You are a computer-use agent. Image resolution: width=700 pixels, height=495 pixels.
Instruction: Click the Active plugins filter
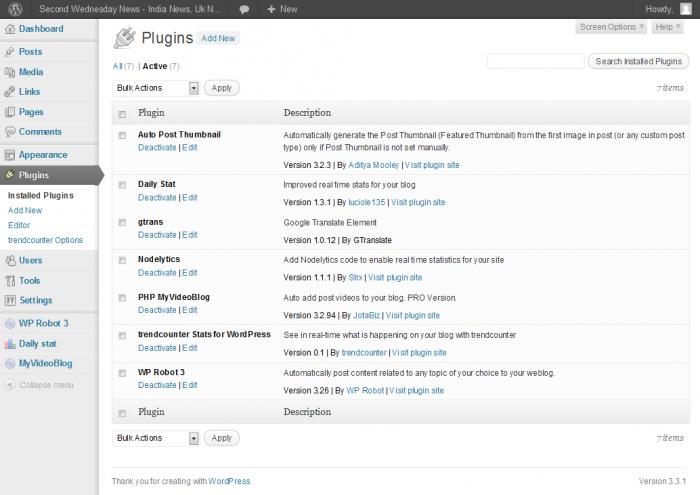[155, 66]
